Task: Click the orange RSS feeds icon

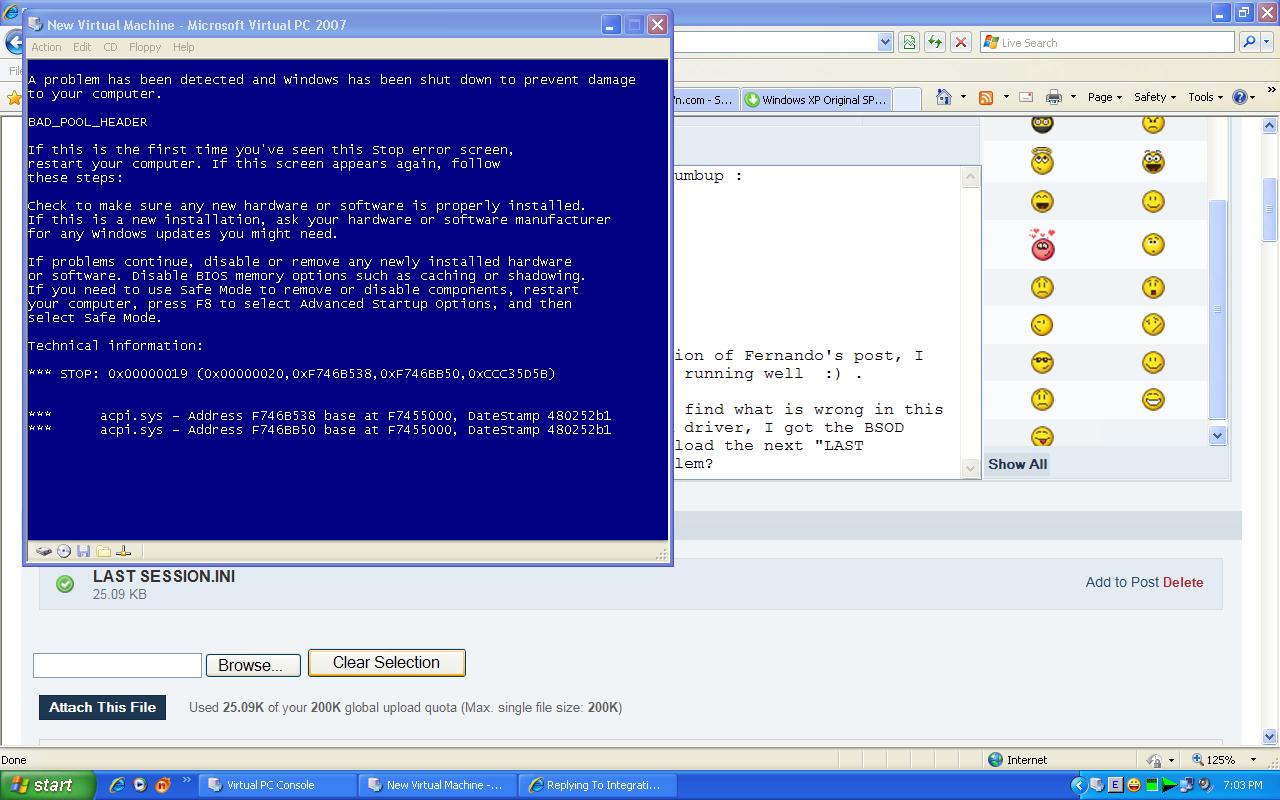Action: [x=986, y=97]
